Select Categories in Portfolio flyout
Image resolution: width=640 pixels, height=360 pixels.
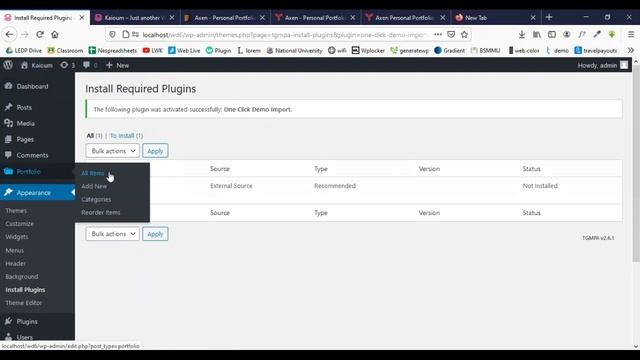point(96,199)
